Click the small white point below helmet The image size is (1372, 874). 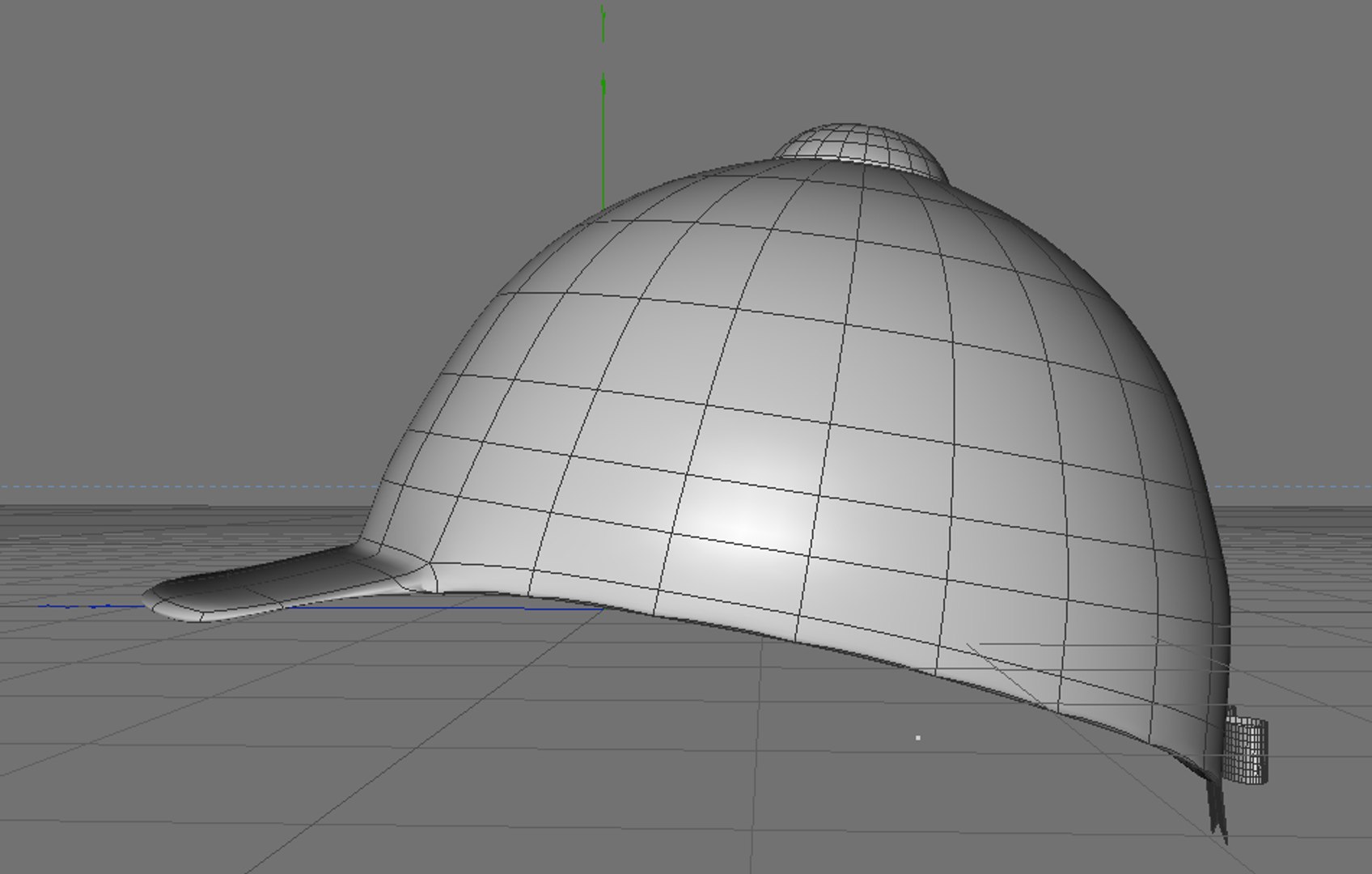pyautogui.click(x=917, y=738)
